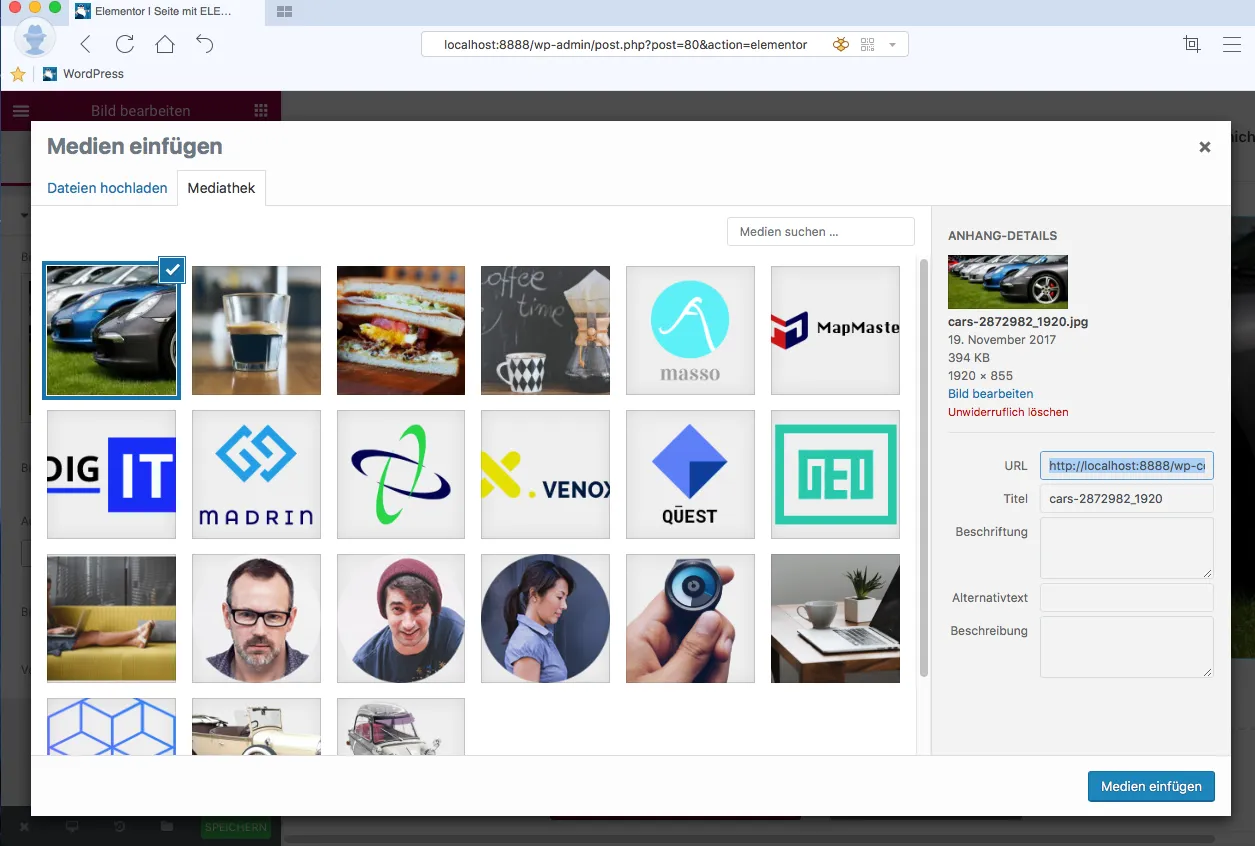Click the attachment preview image in details
1255x846 pixels.
pos(1008,281)
